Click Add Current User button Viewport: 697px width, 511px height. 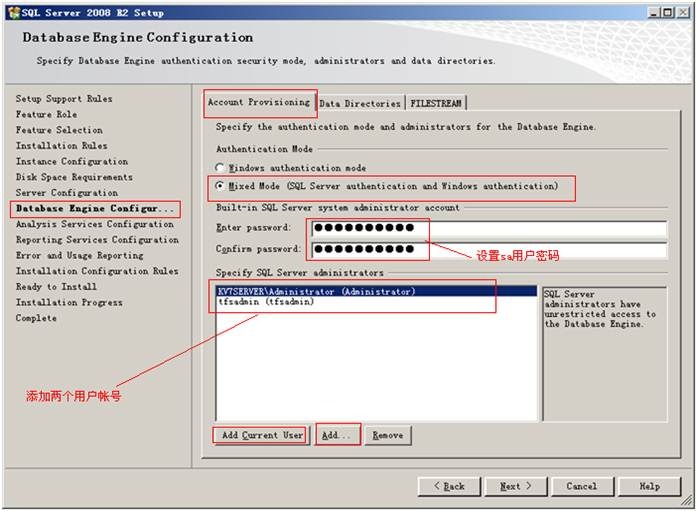[x=262, y=435]
